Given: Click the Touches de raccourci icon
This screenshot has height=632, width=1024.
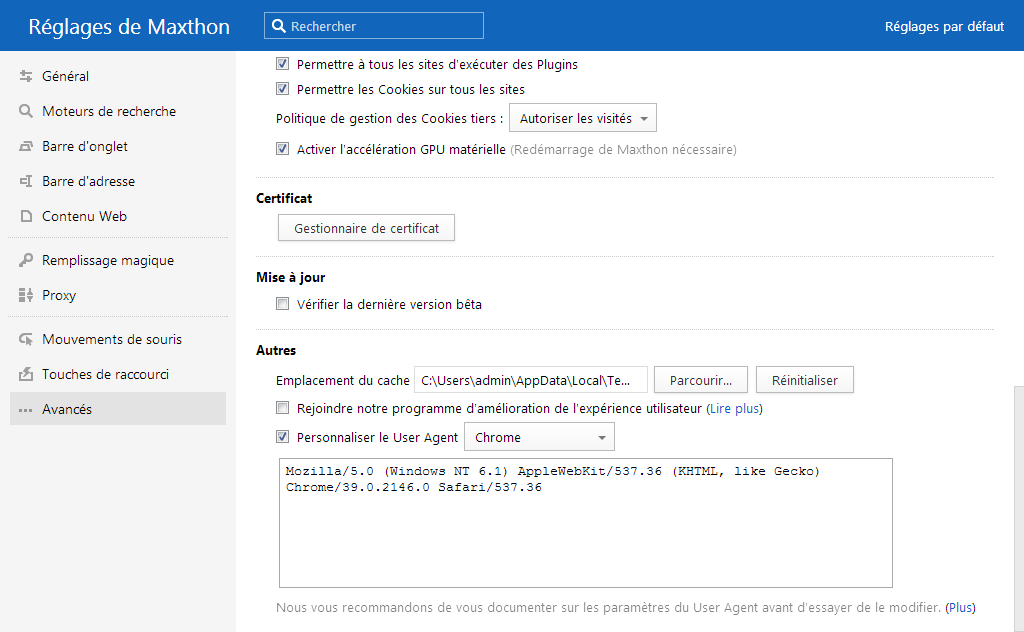Looking at the screenshot, I should click(x=25, y=374).
